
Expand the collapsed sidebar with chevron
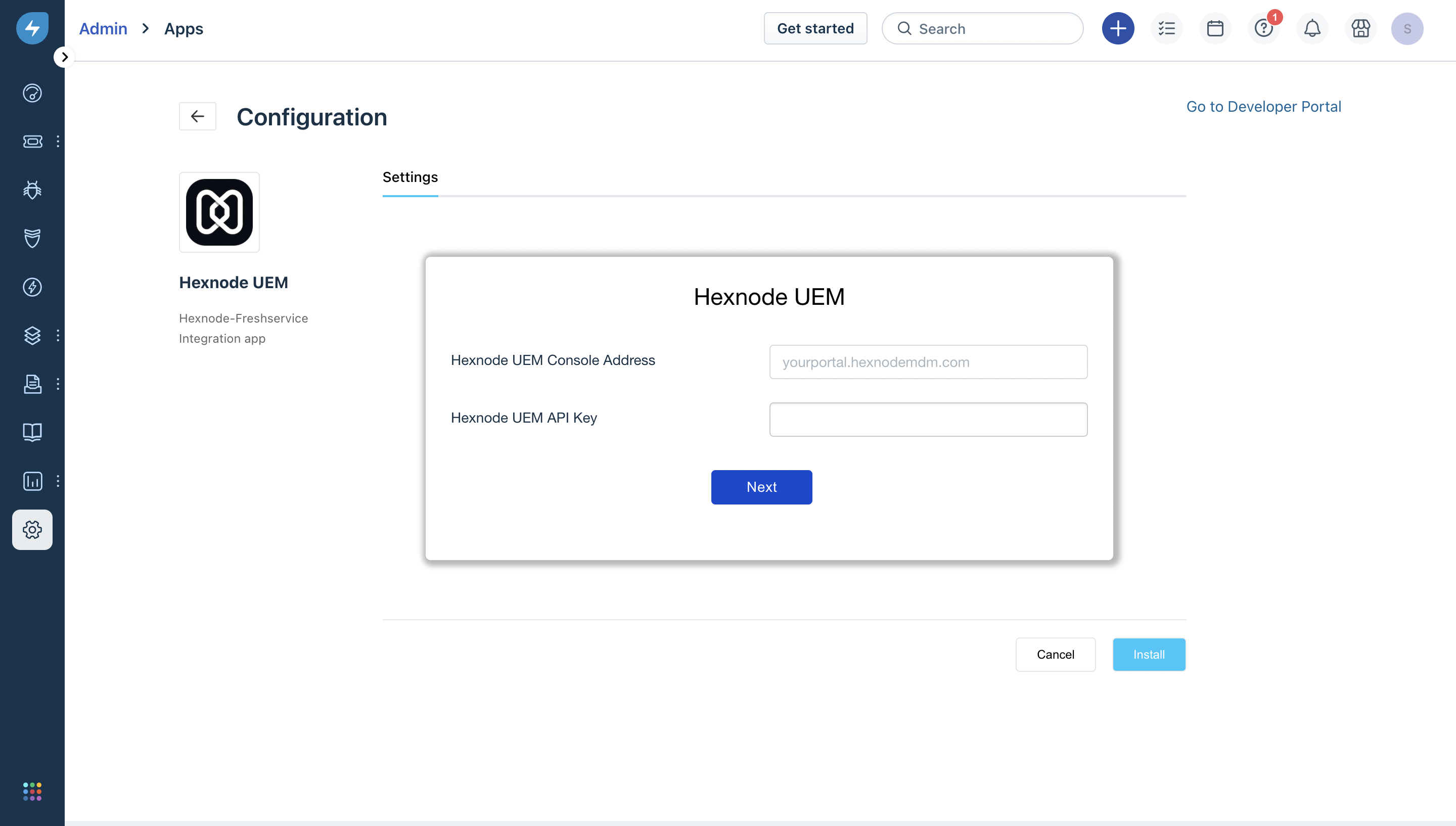pos(64,57)
